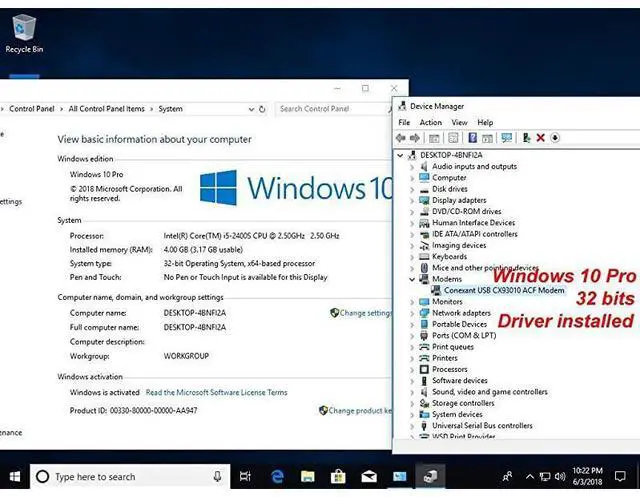Expand the Disk drives node

tap(412, 189)
